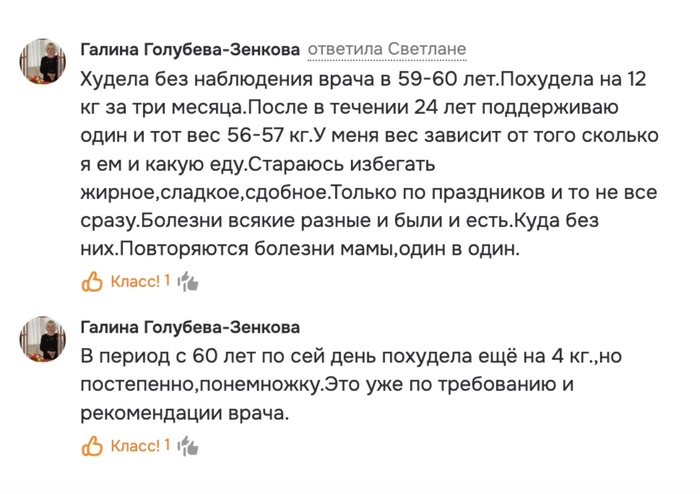The image size is (700, 494).
Task: Open Галина Голубева-Зенкова profile from first comment
Action: point(189,49)
